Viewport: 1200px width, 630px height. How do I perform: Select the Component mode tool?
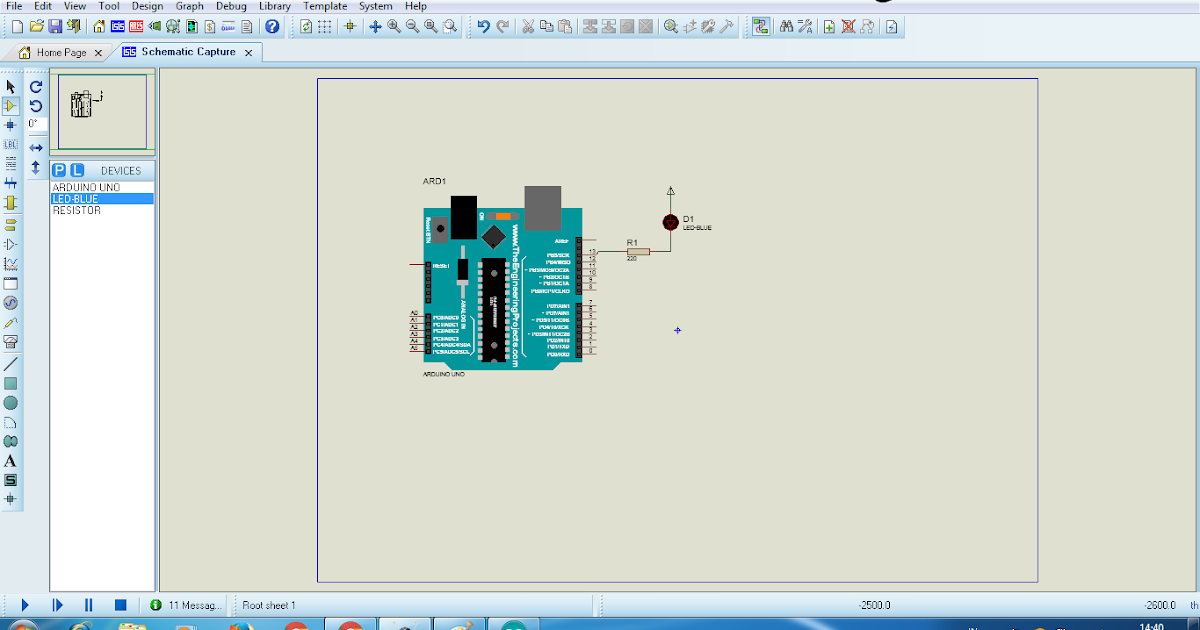coord(10,106)
